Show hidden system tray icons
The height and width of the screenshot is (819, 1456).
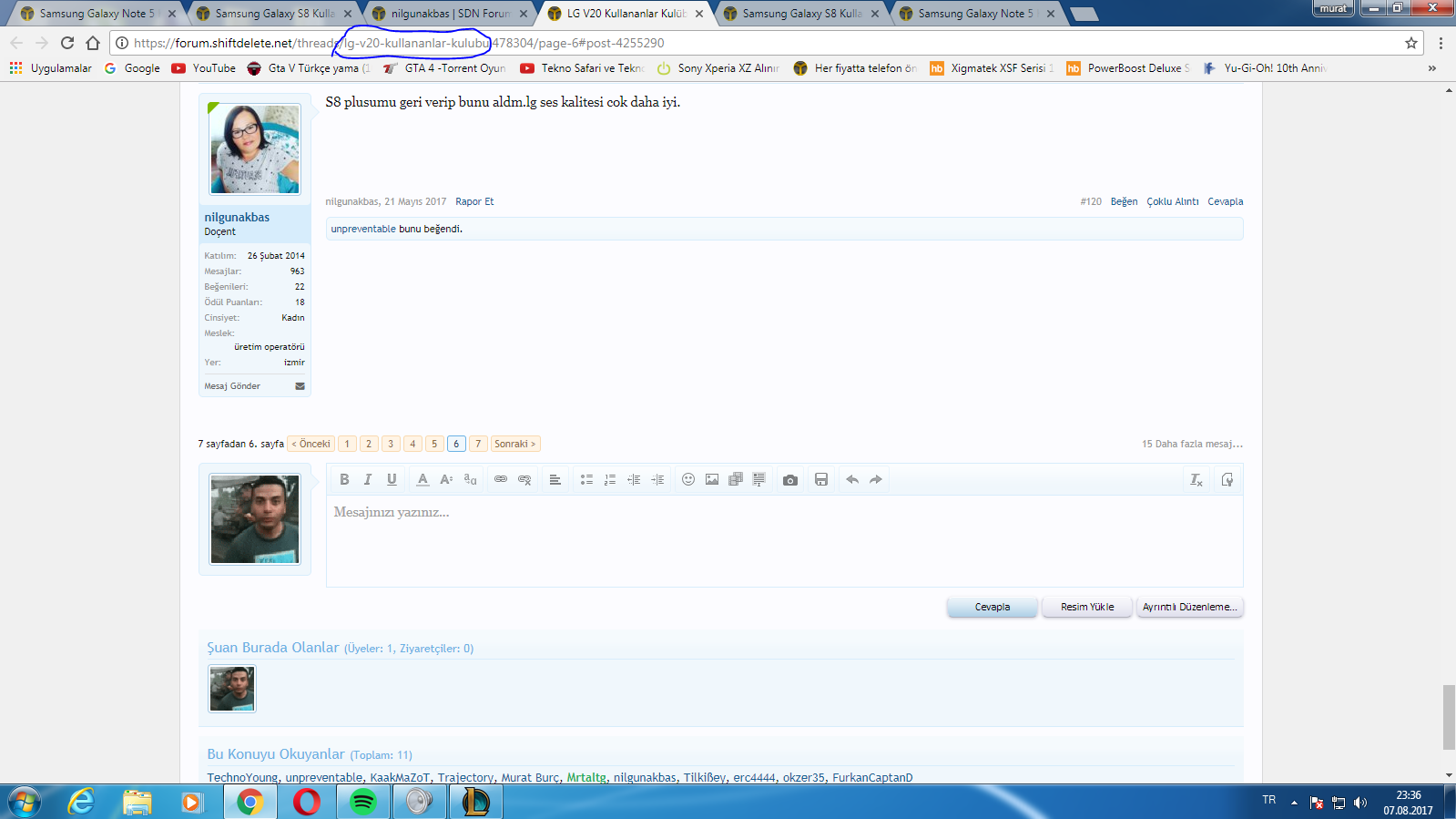1294,803
